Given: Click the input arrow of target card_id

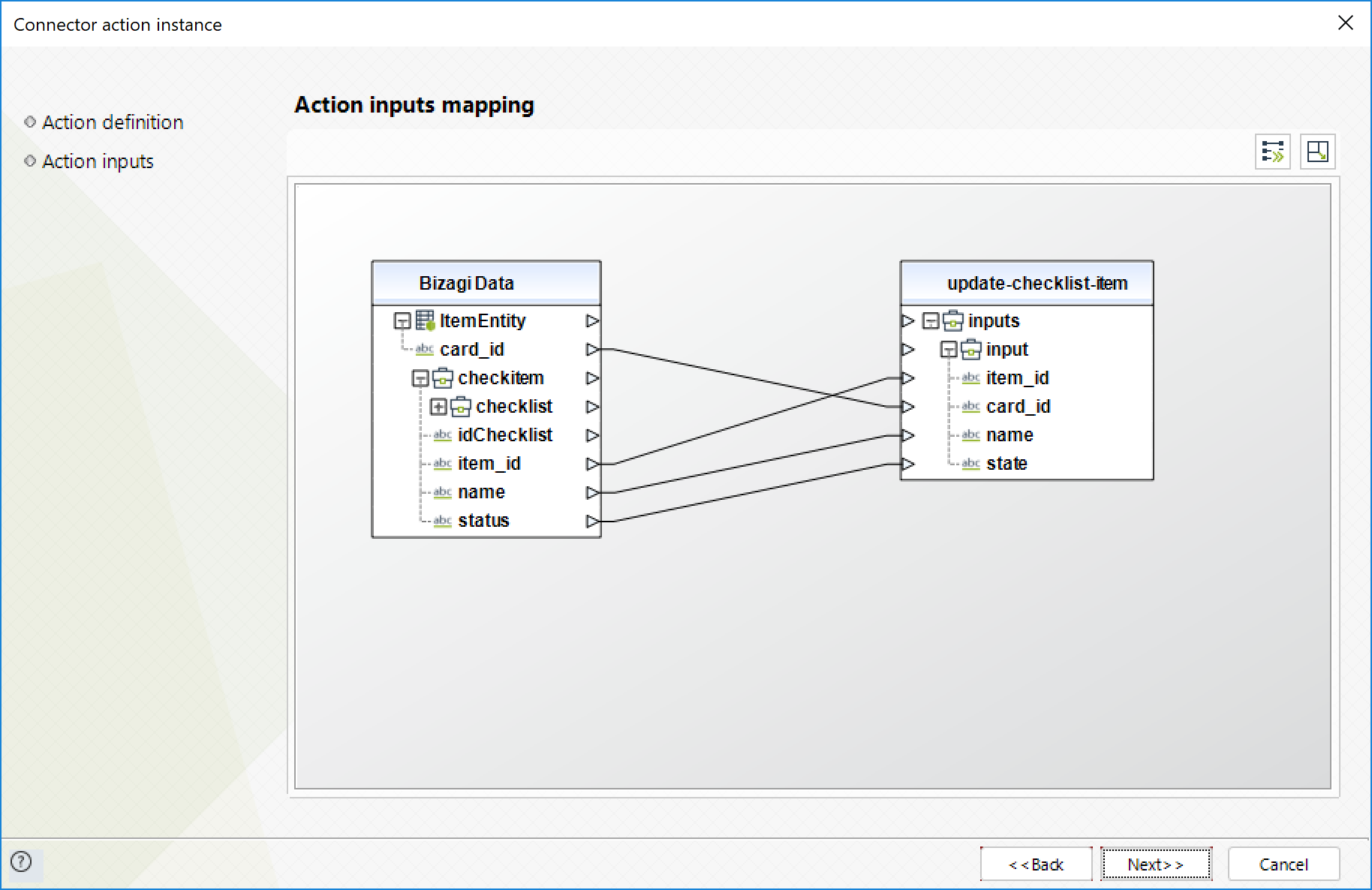Looking at the screenshot, I should pyautogui.click(x=908, y=407).
